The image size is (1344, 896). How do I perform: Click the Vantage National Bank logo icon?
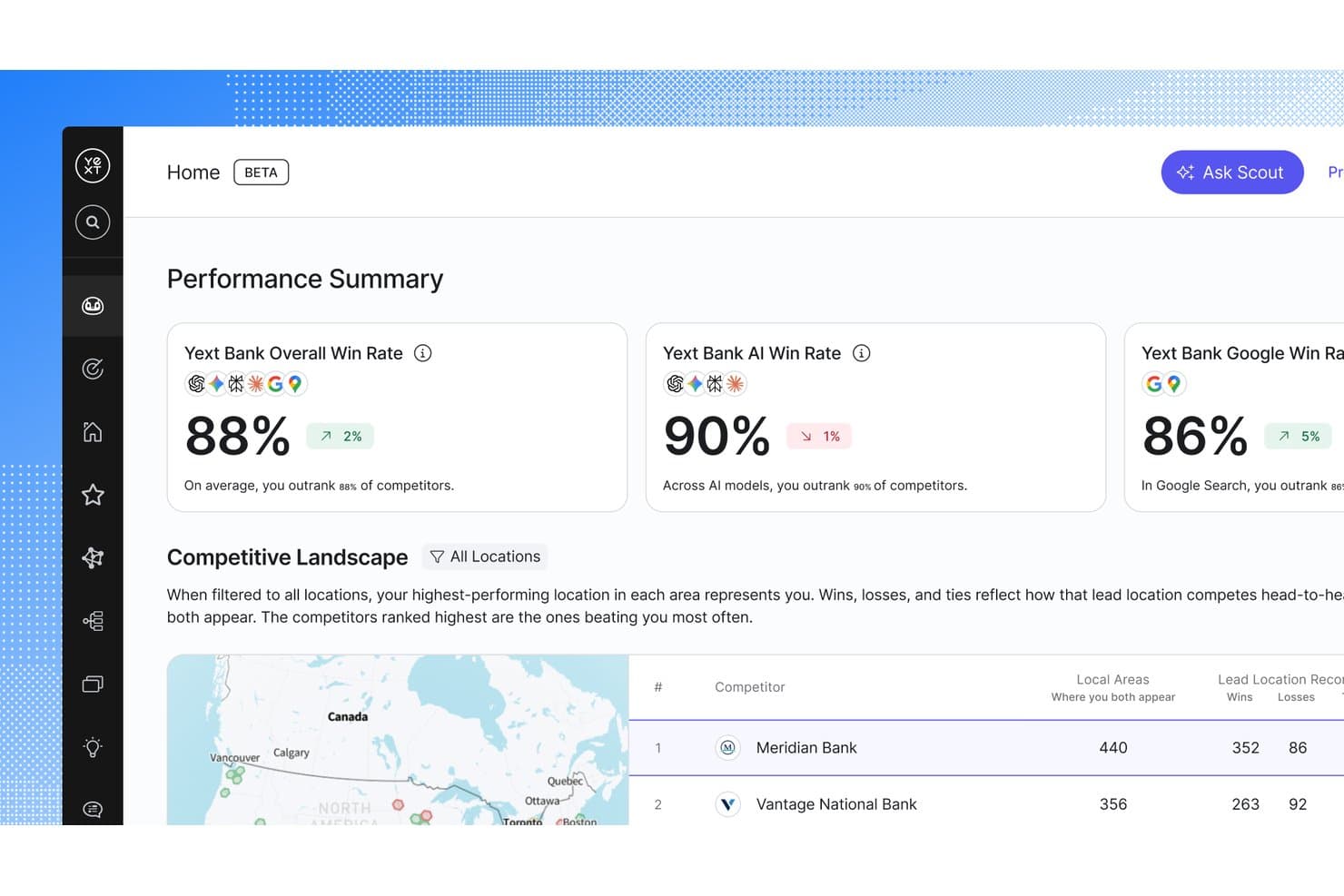pos(727,804)
